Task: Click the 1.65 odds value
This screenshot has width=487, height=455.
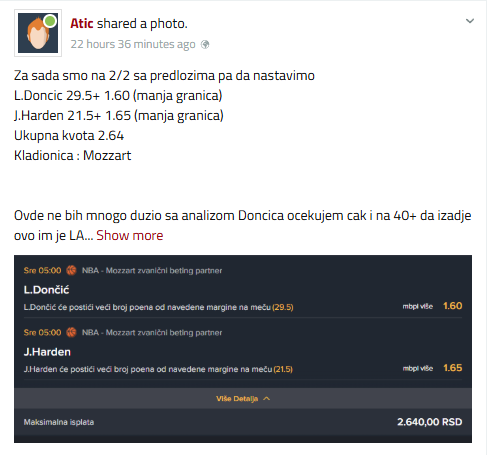Action: click(x=452, y=368)
